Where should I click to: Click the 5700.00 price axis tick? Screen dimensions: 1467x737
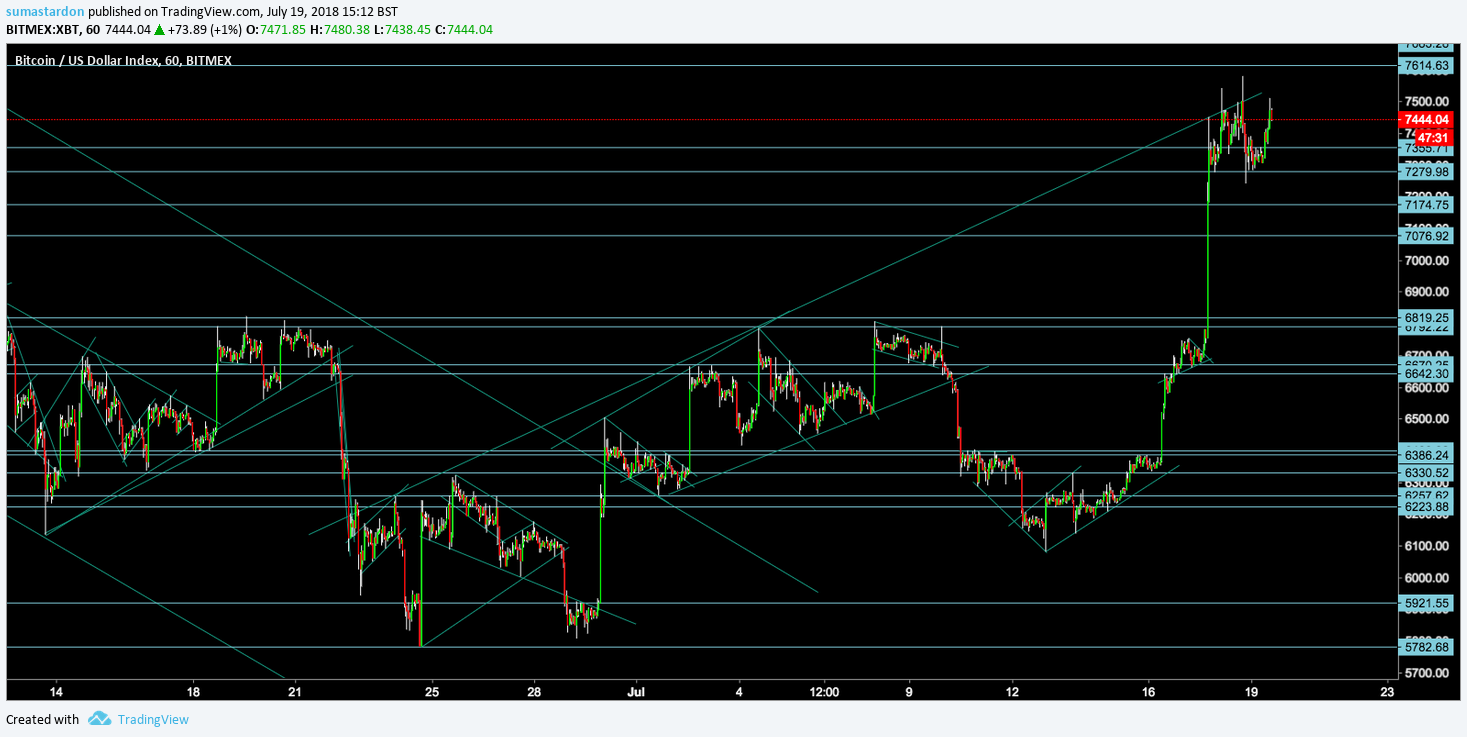coord(1426,673)
